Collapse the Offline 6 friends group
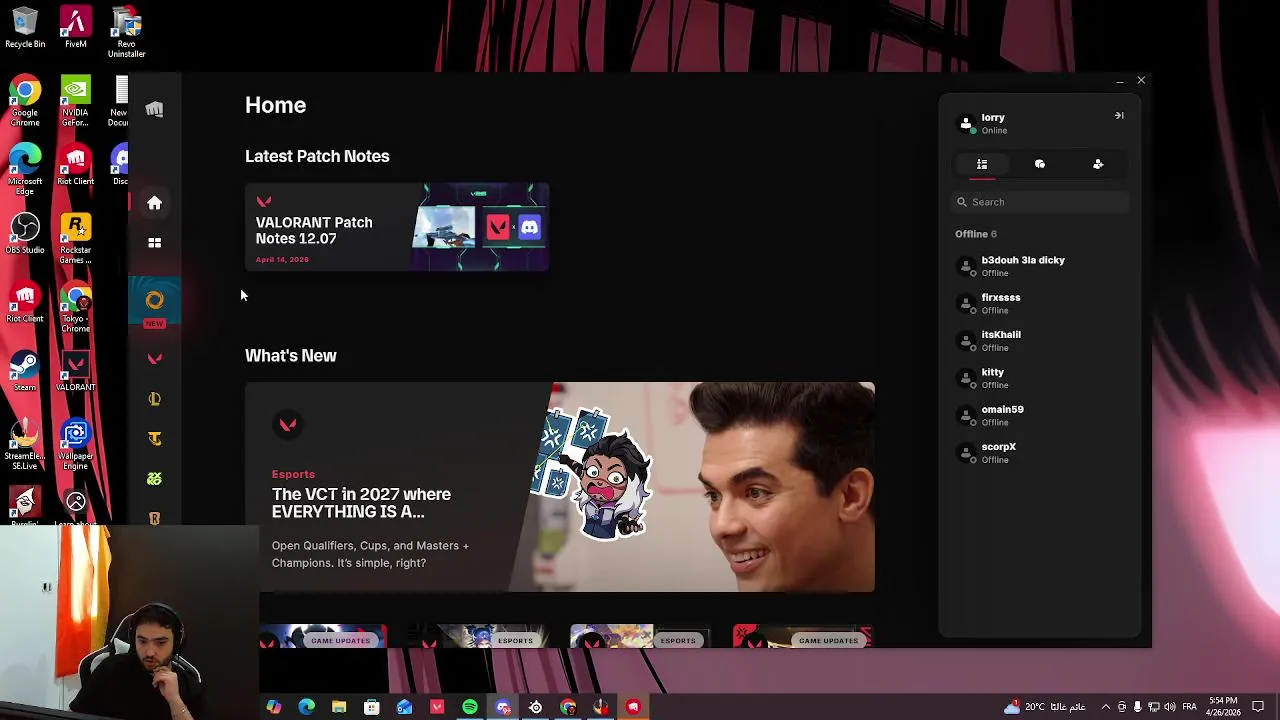This screenshot has width=1280, height=720. click(976, 234)
